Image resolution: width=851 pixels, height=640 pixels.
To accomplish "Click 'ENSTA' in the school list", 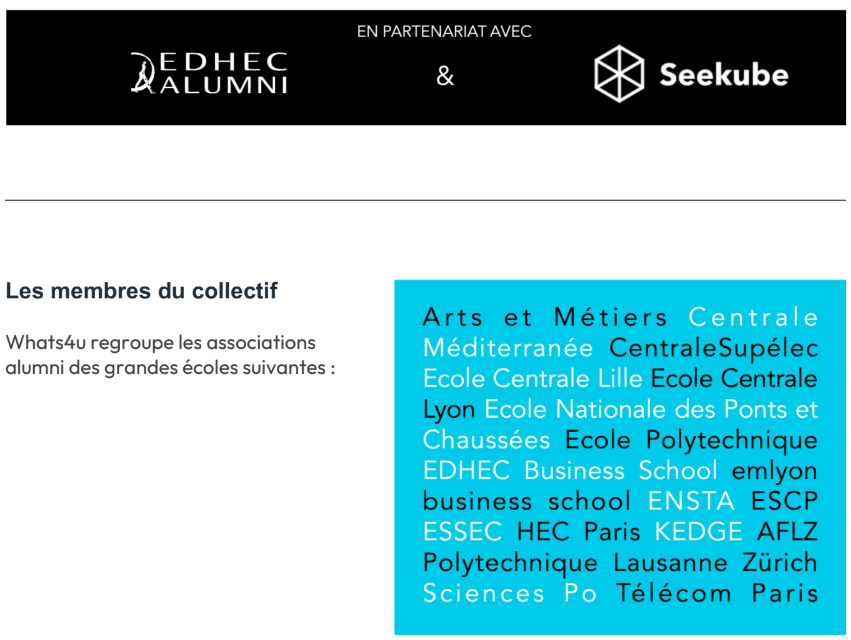I will tap(691, 501).
